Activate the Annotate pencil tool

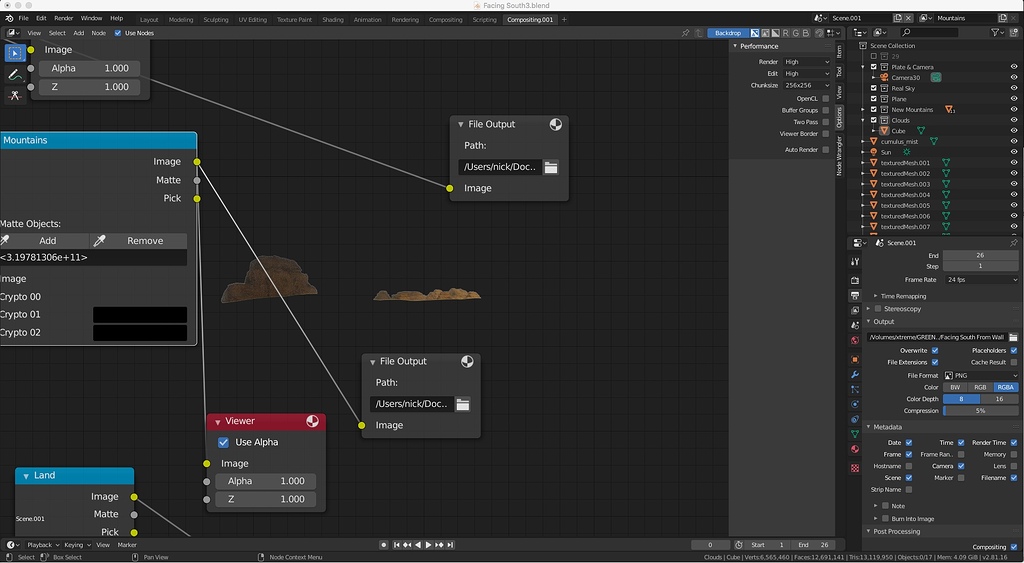point(15,74)
